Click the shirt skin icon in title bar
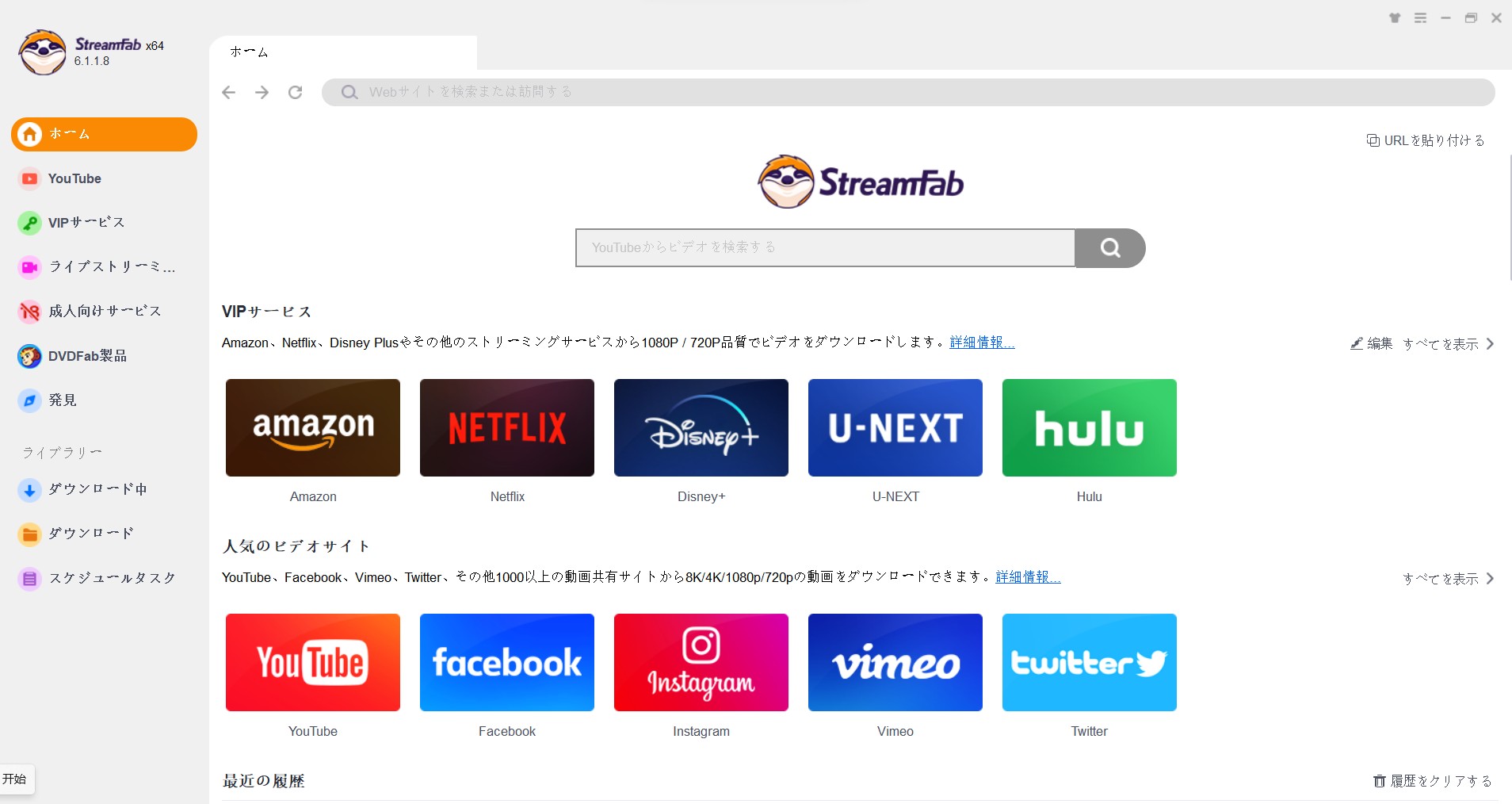The height and width of the screenshot is (804, 1512). tap(1395, 17)
